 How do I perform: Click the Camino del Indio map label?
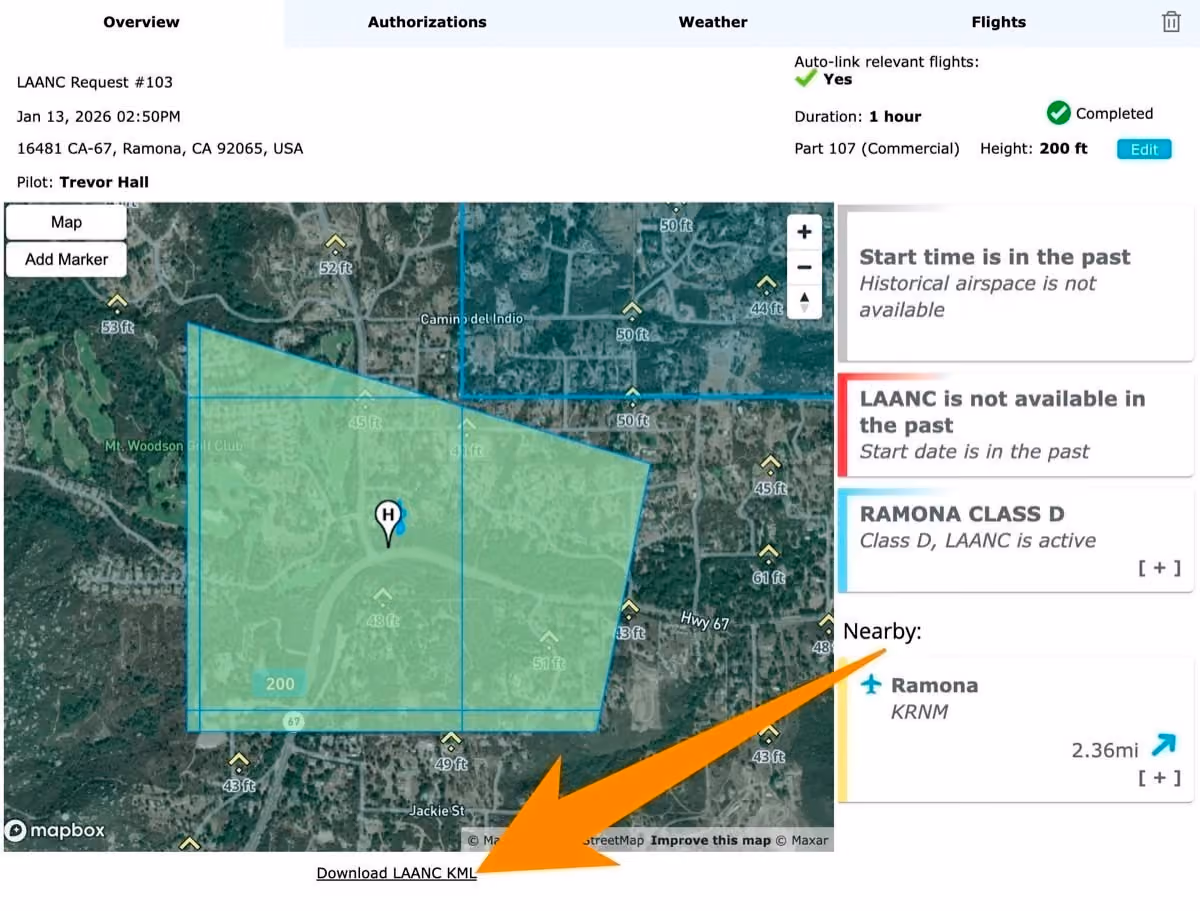pos(471,319)
